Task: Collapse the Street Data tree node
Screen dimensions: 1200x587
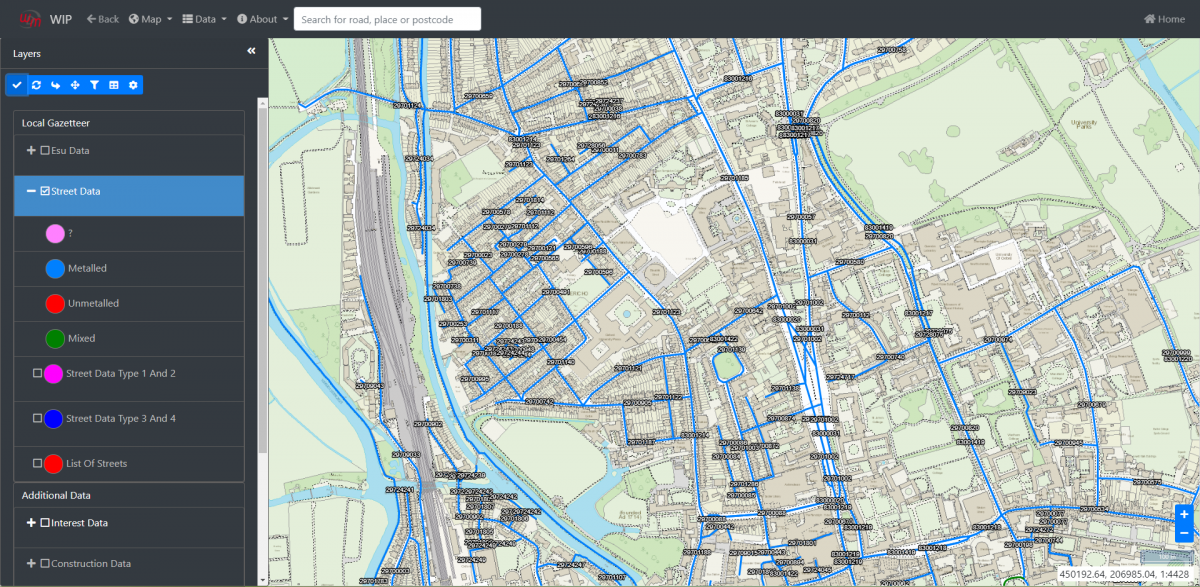Action: 31,191
